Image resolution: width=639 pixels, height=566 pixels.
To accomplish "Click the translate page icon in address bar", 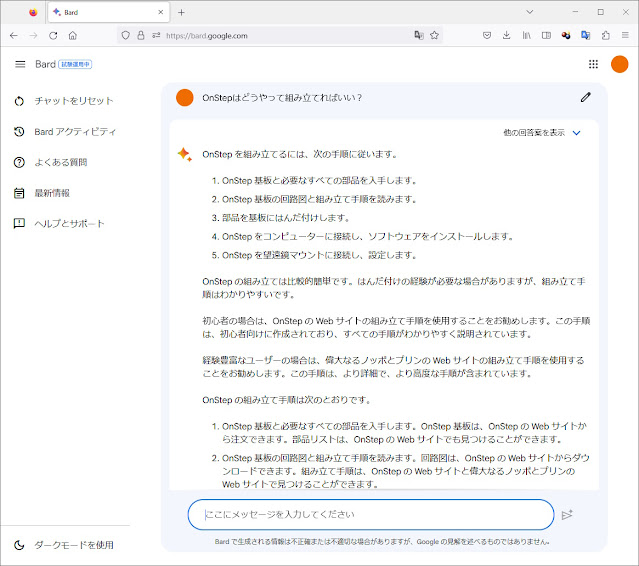I will pyautogui.click(x=419, y=35).
